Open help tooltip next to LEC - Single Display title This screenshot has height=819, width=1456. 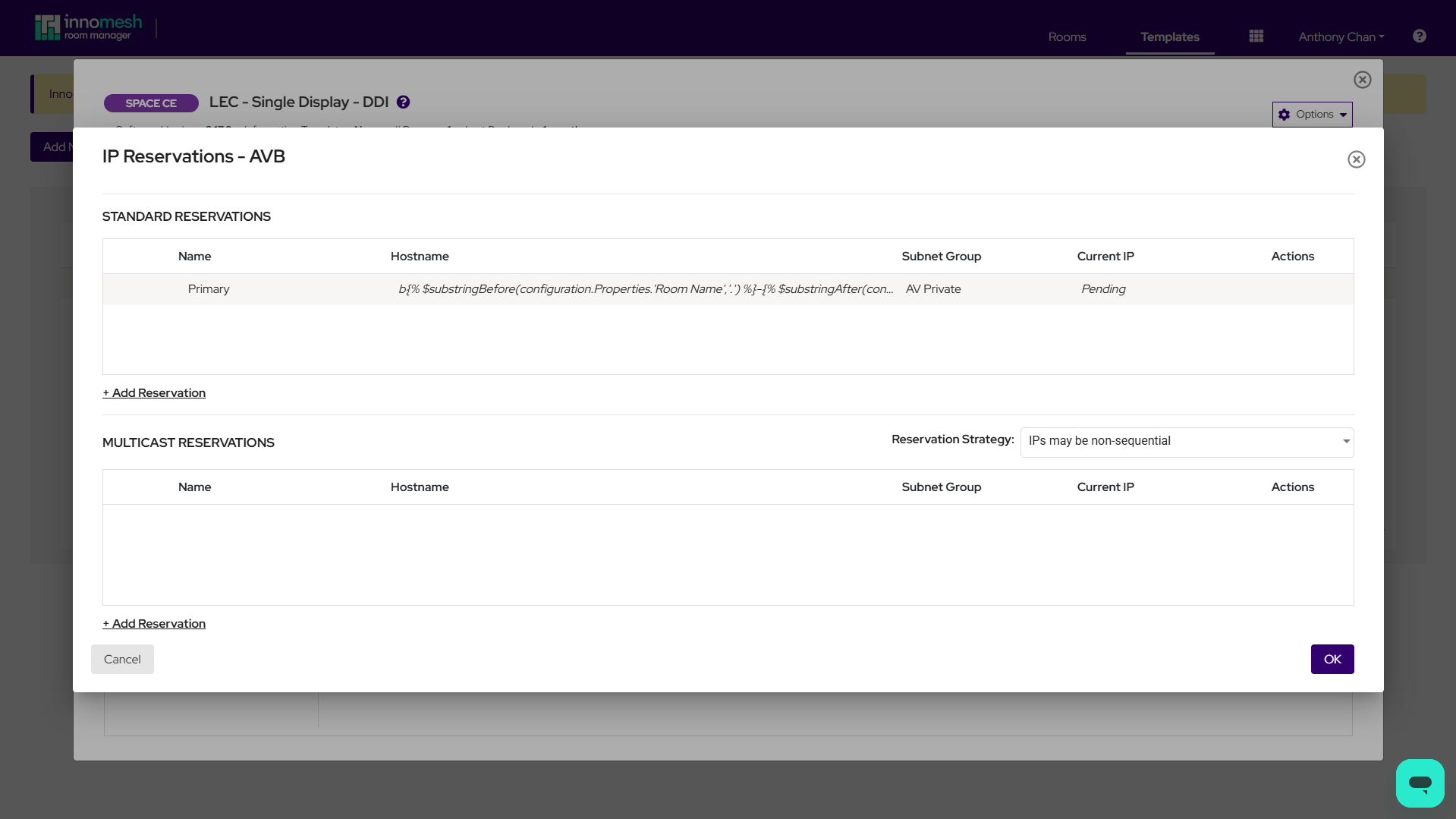point(403,102)
